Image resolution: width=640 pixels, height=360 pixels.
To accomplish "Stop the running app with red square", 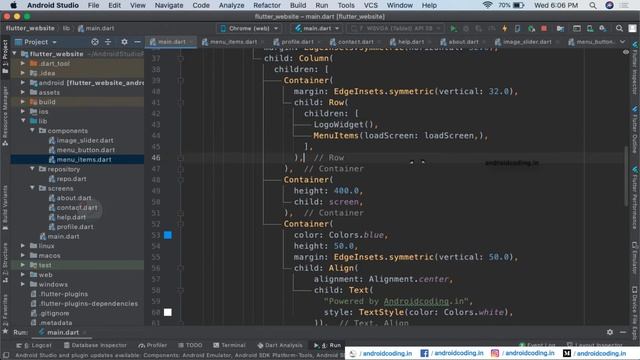I will (544, 29).
